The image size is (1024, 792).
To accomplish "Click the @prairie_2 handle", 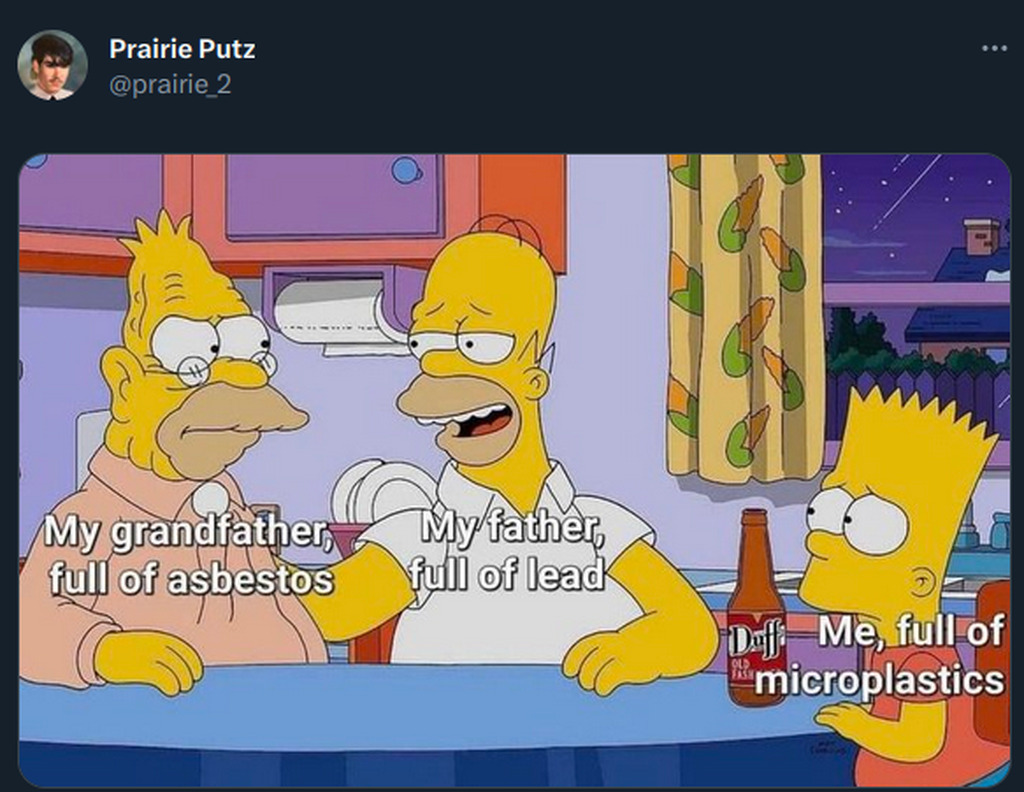I will pyautogui.click(x=170, y=85).
